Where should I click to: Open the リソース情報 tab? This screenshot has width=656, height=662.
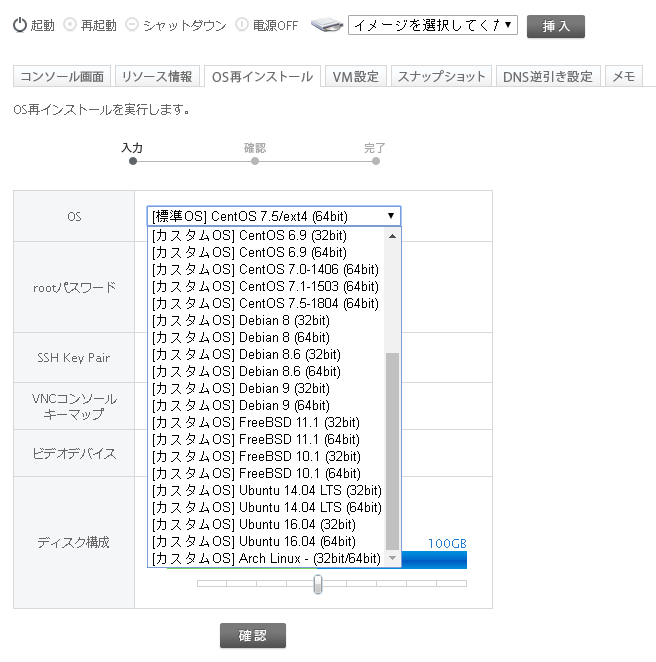click(157, 76)
